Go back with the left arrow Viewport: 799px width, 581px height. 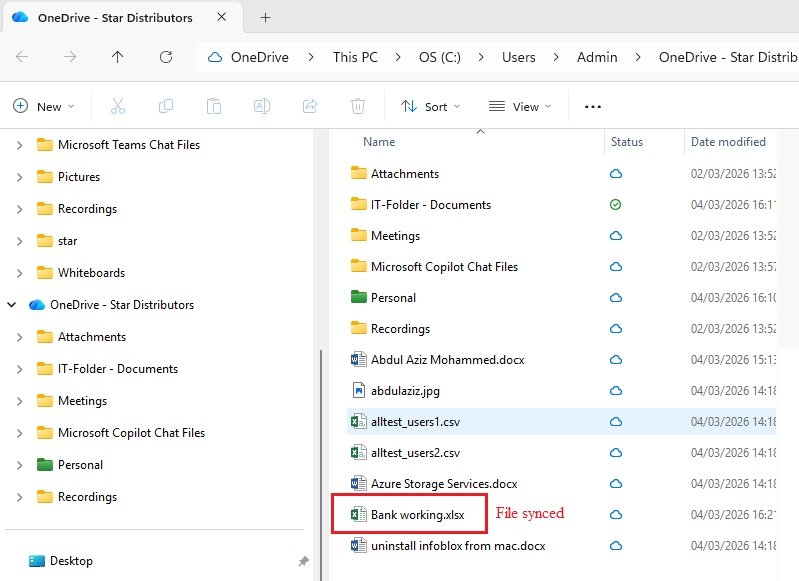pyautogui.click(x=22, y=57)
